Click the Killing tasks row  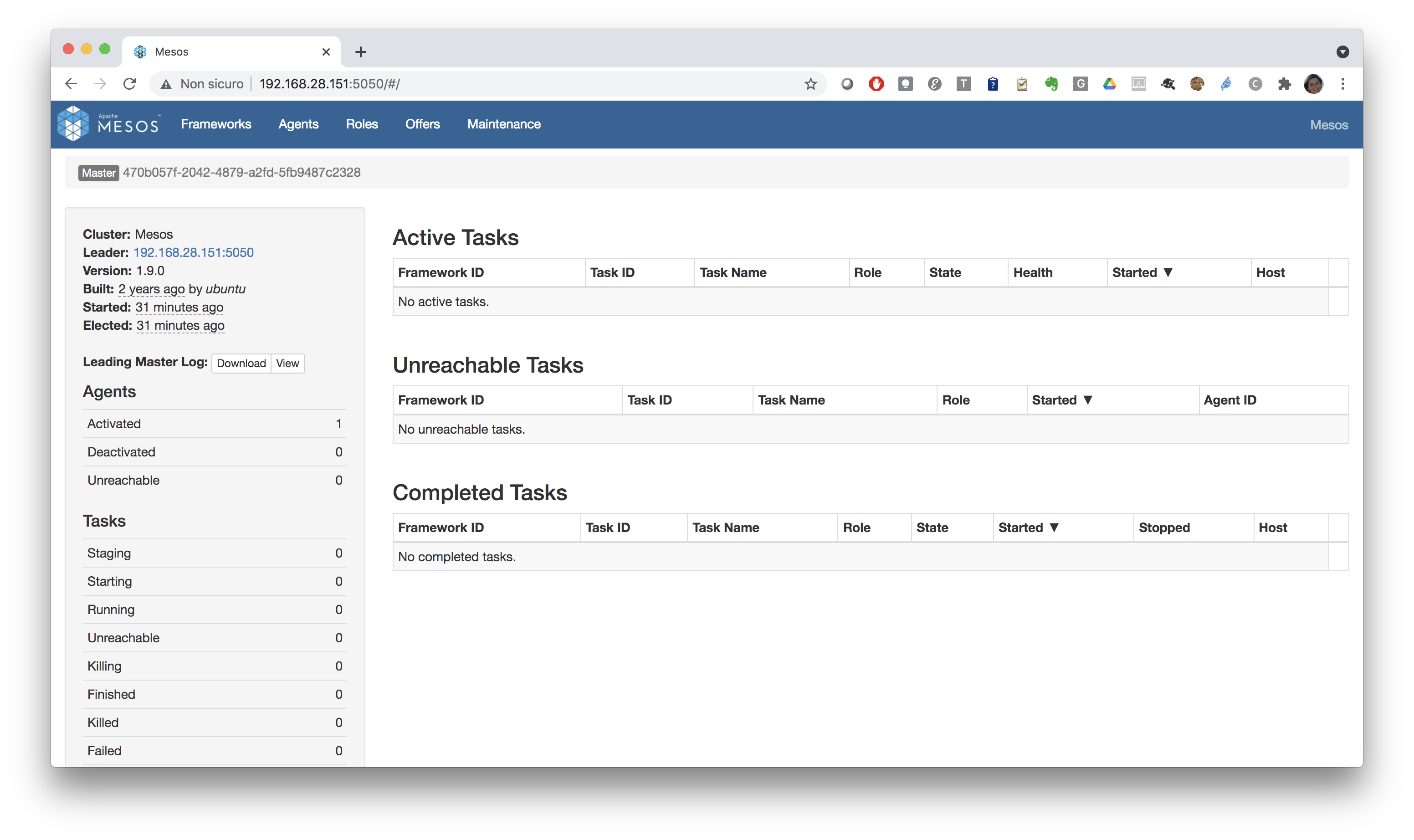coord(215,666)
